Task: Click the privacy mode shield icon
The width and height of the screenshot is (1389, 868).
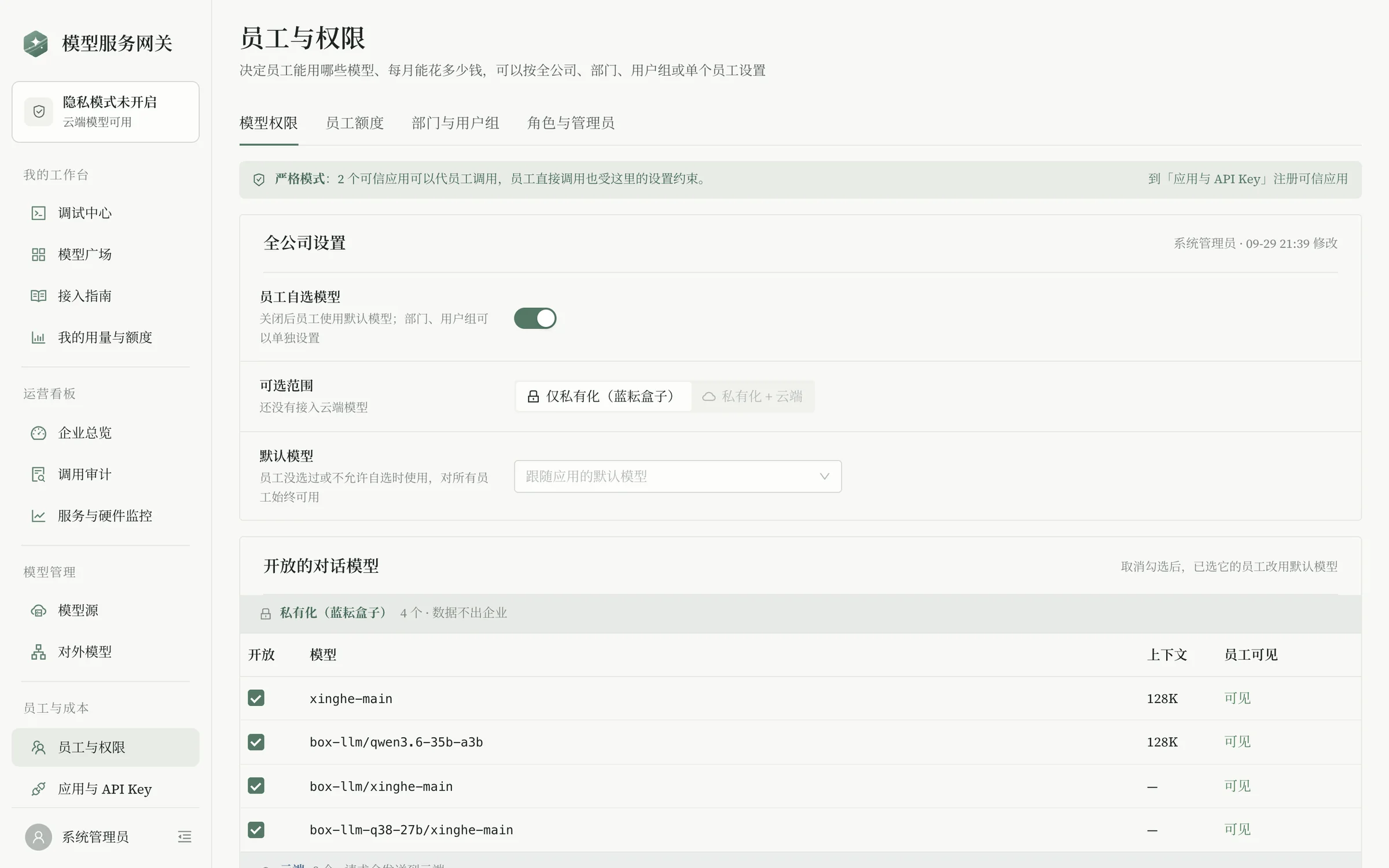Action: coord(39,111)
